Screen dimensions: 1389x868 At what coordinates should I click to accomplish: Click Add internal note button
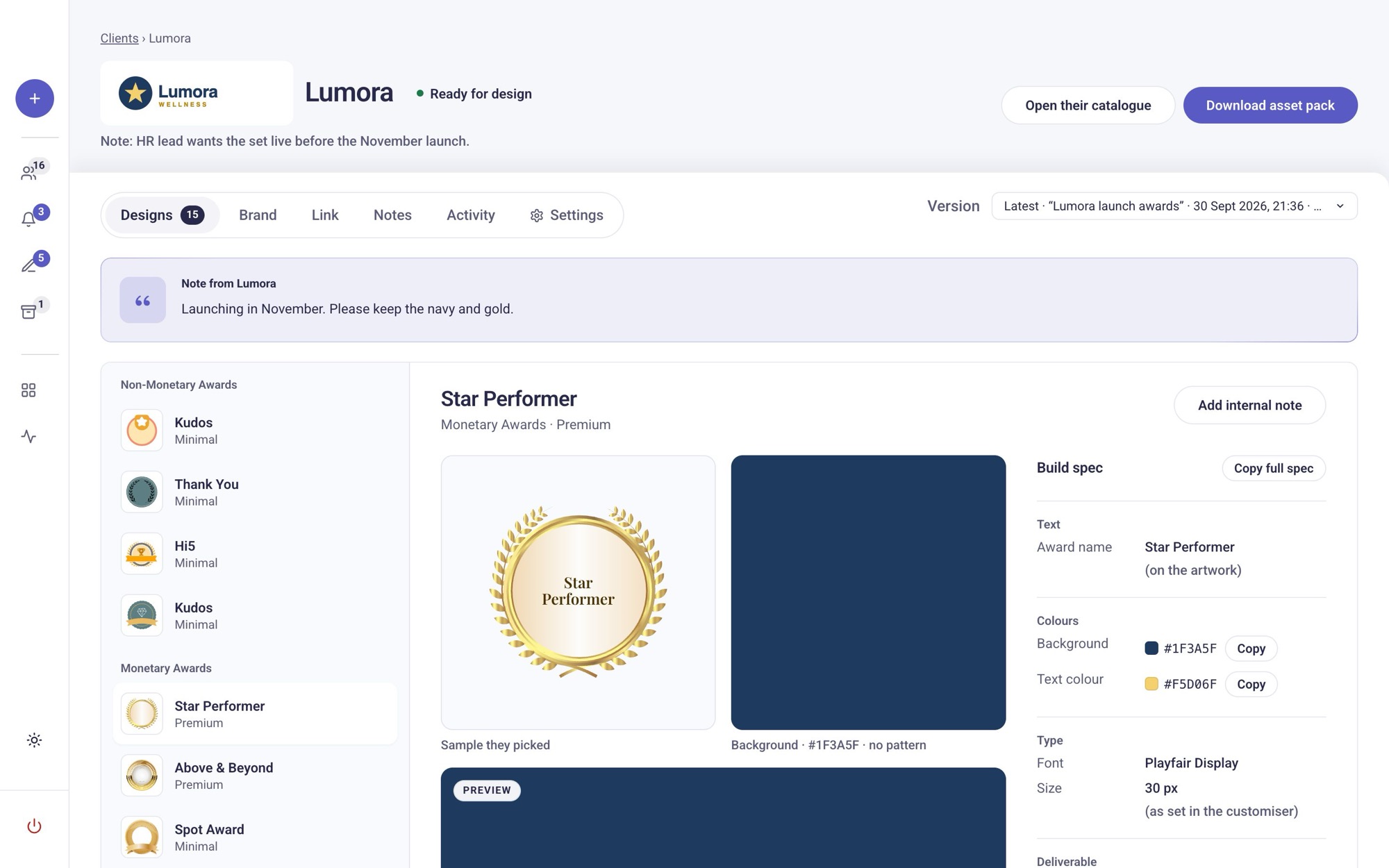1249,406
